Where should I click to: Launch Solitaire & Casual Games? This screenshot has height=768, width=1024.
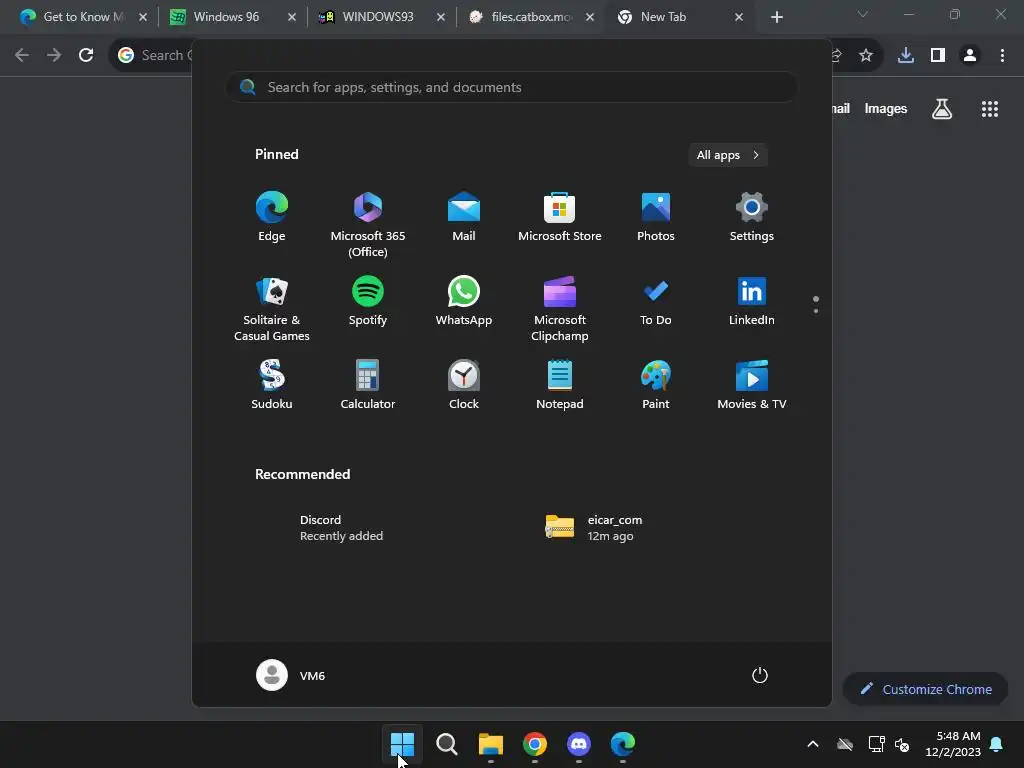coord(272,309)
